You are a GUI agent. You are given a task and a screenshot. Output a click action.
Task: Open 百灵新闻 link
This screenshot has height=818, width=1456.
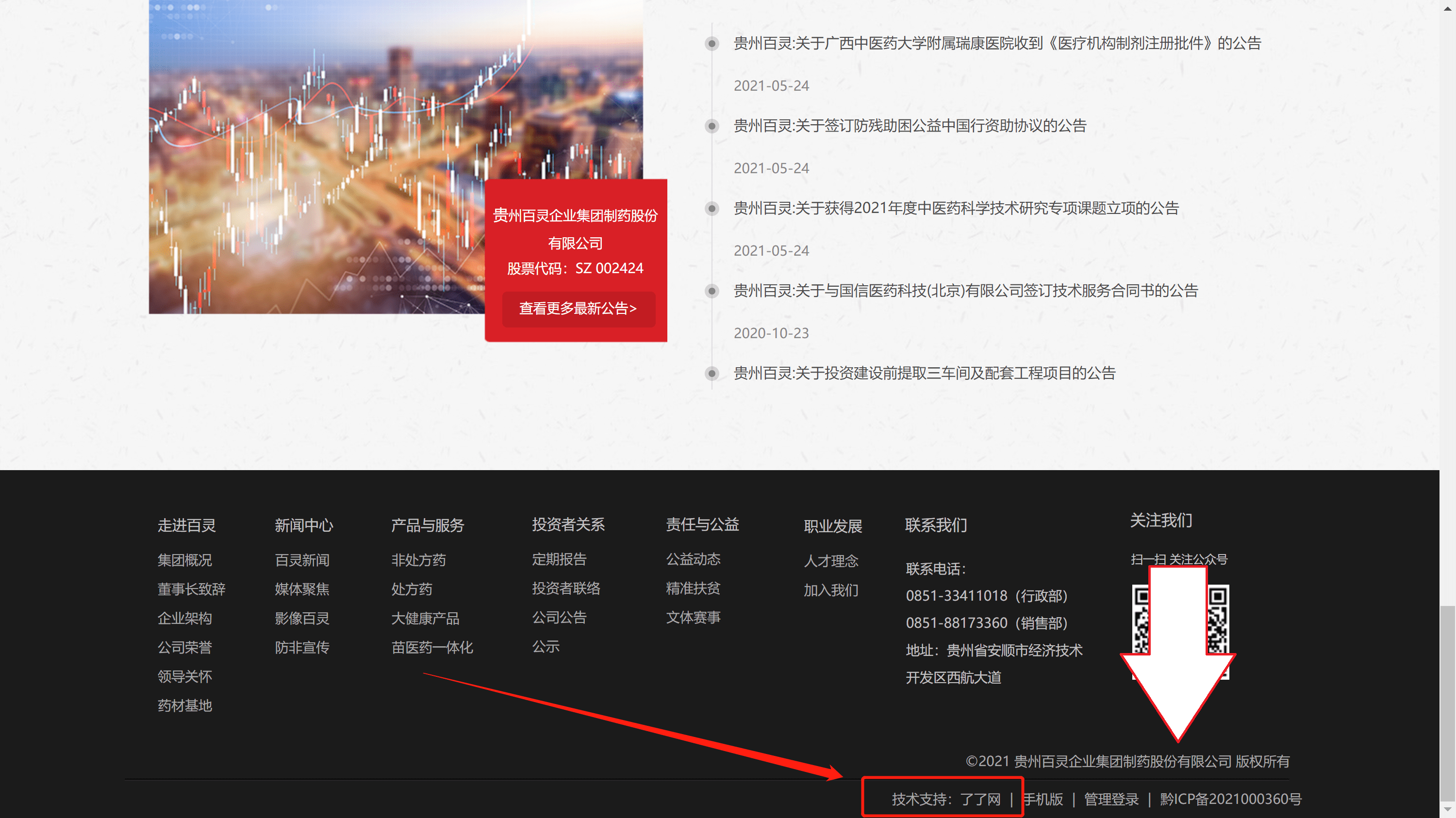point(302,560)
